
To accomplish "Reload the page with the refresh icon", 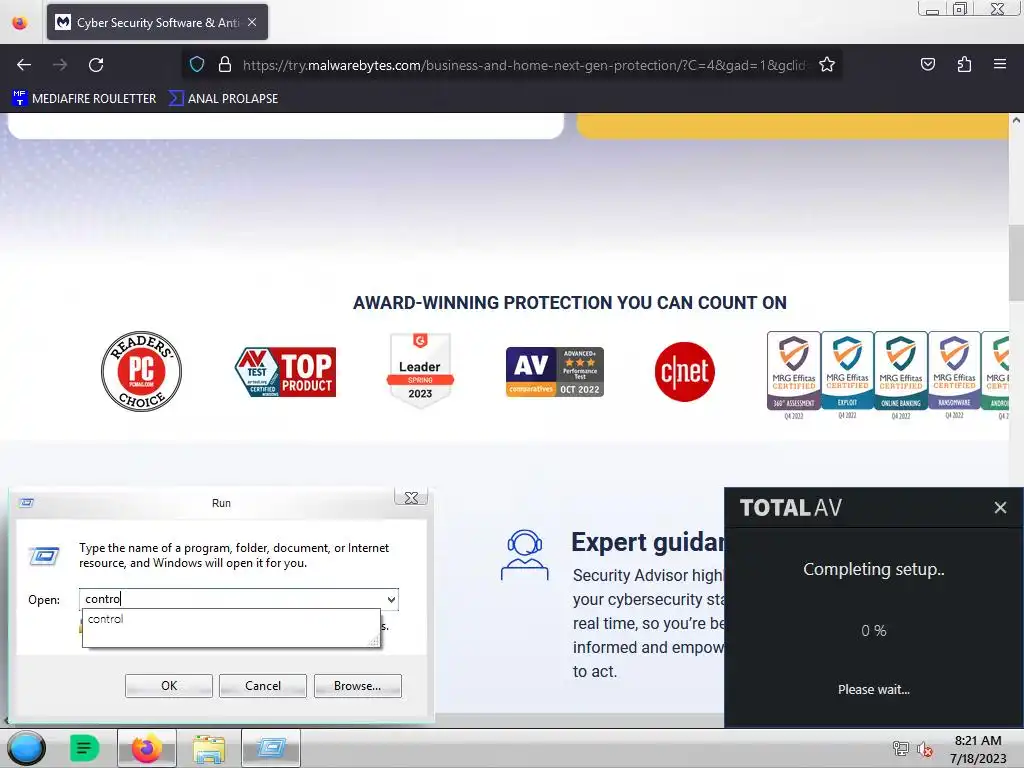I will pos(96,65).
